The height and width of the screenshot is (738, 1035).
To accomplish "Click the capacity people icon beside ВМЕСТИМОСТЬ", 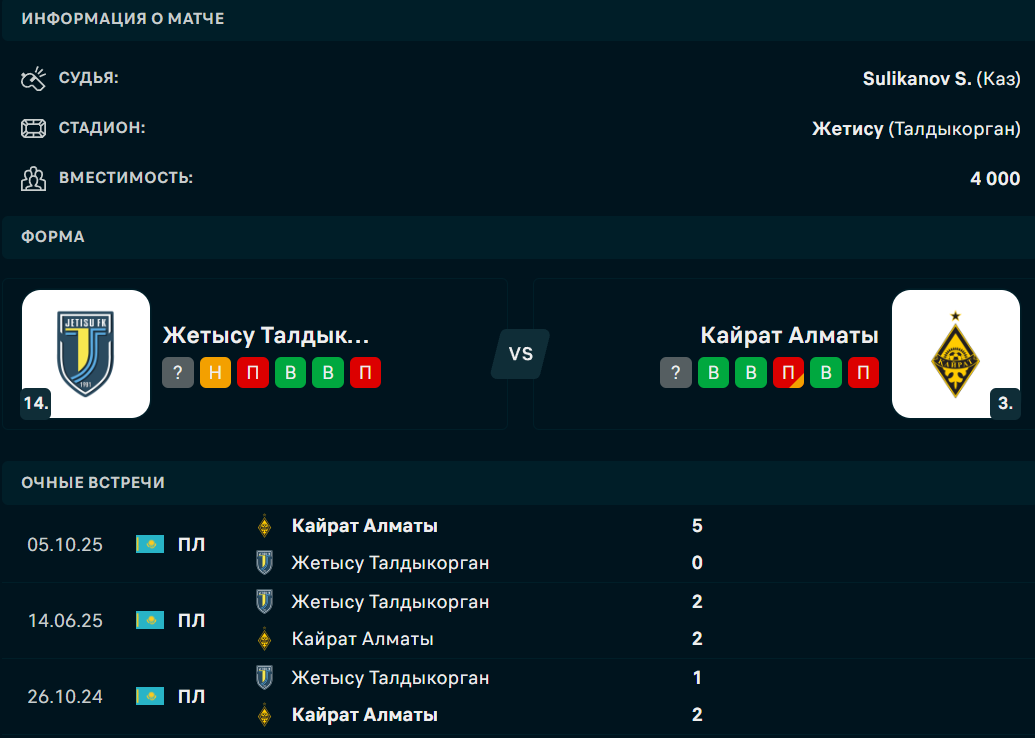I will click(x=34, y=179).
